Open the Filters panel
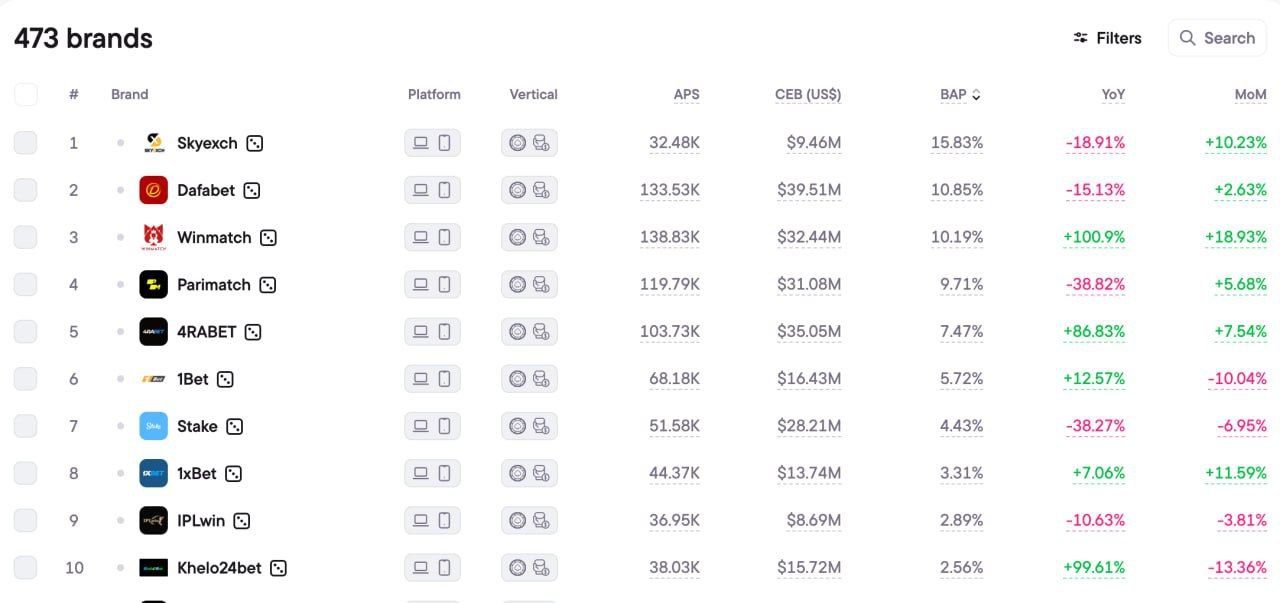Viewport: 1280px width, 603px height. (x=1107, y=38)
